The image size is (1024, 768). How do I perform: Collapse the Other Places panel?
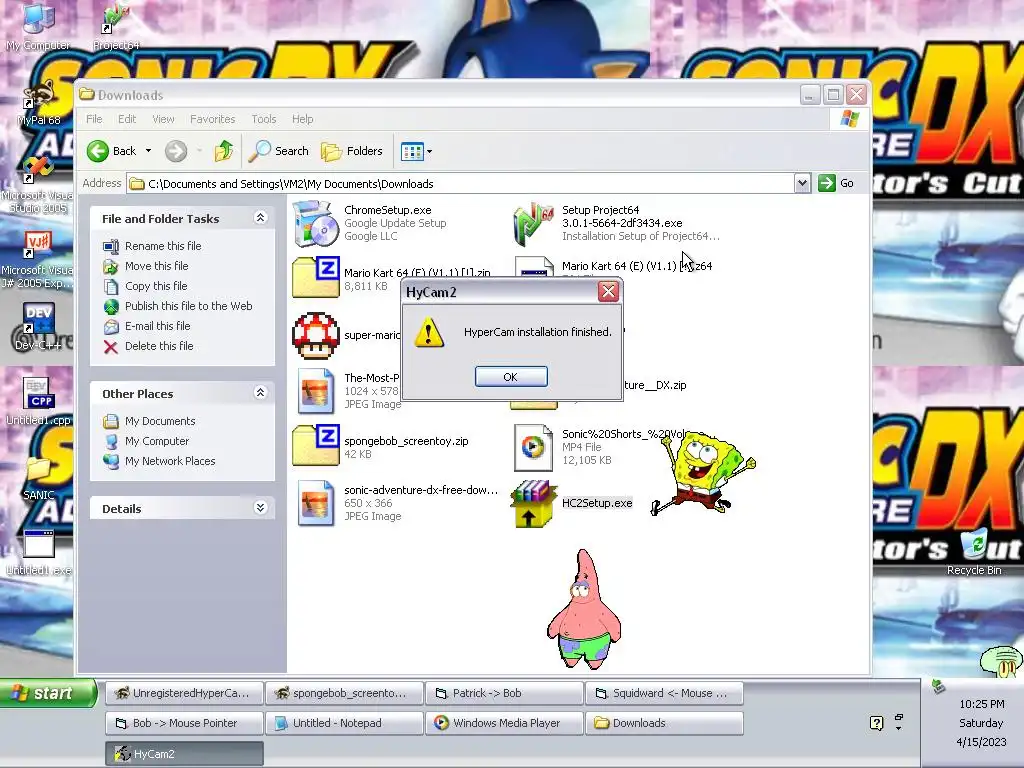[260, 393]
